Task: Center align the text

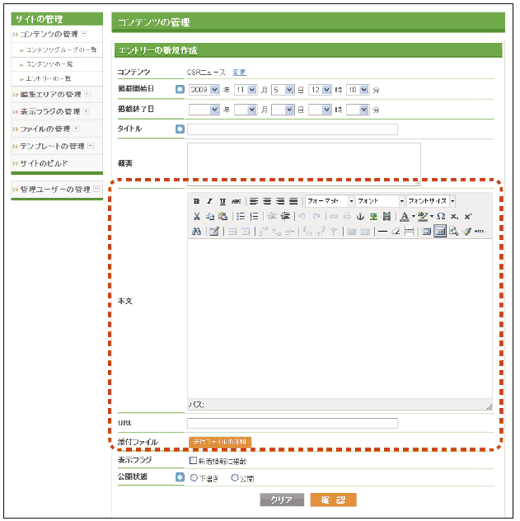Action: coord(267,201)
